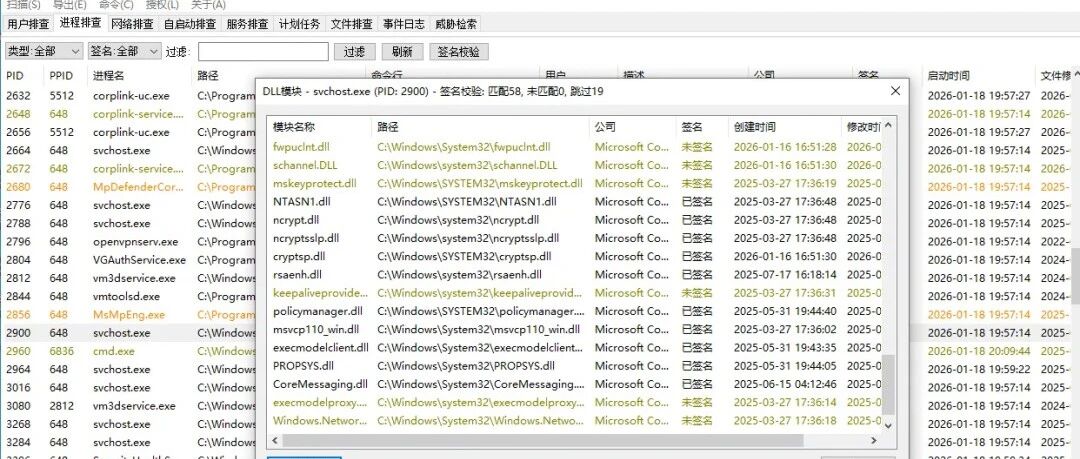Select corplink-uc.exe process with PID 2632
Screen dimensions: 1080x459
131,96
